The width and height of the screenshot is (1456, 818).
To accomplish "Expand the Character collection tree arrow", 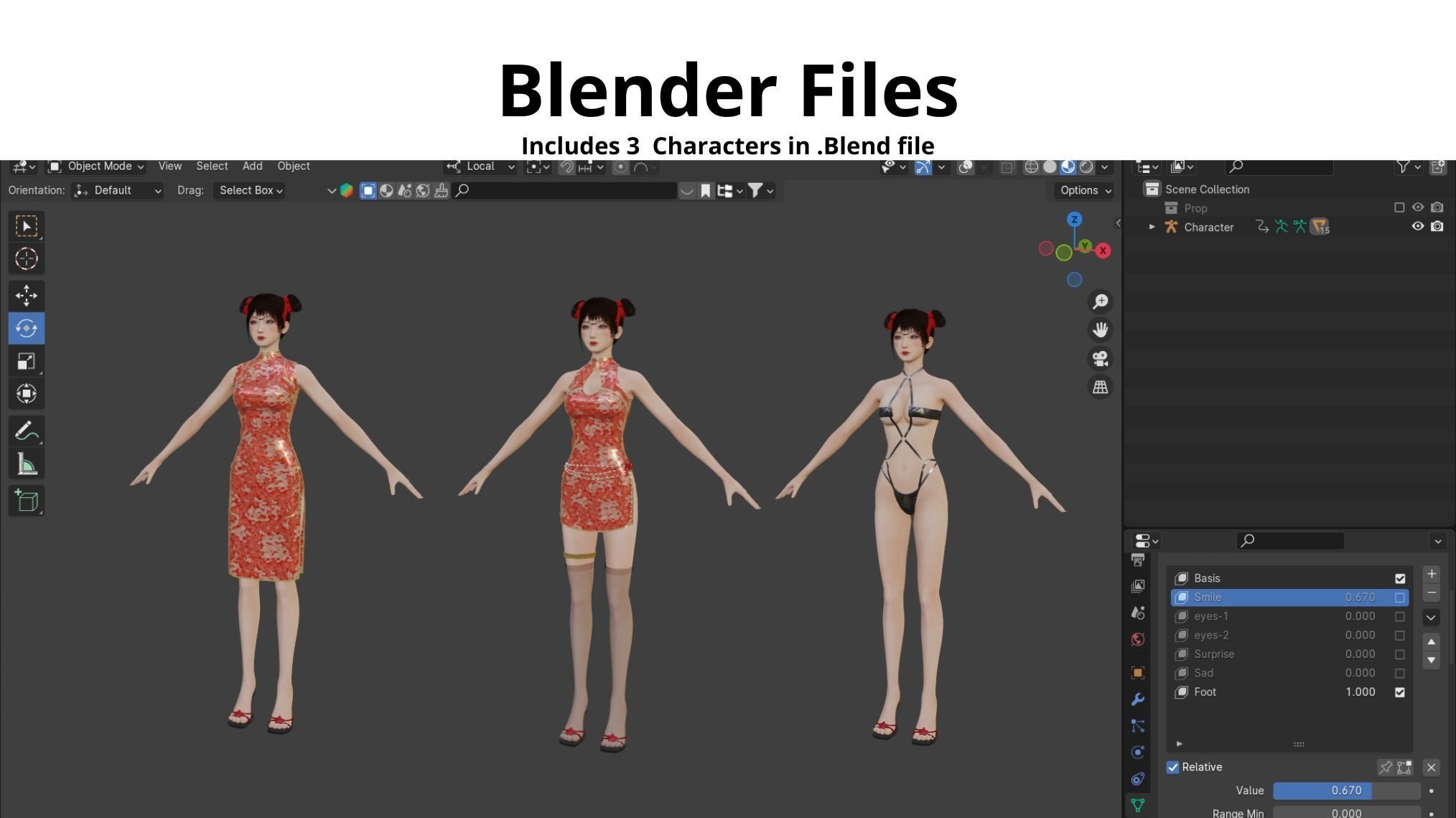I will (x=1152, y=227).
